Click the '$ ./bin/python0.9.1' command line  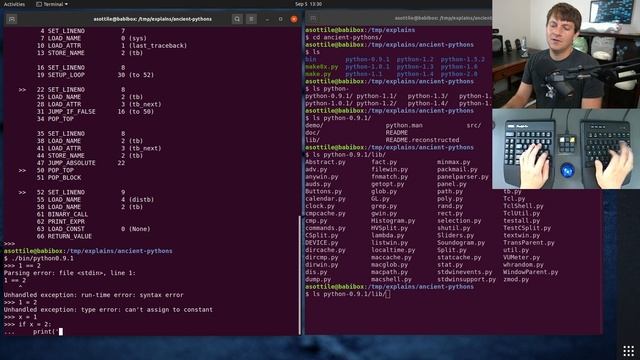coord(39,258)
